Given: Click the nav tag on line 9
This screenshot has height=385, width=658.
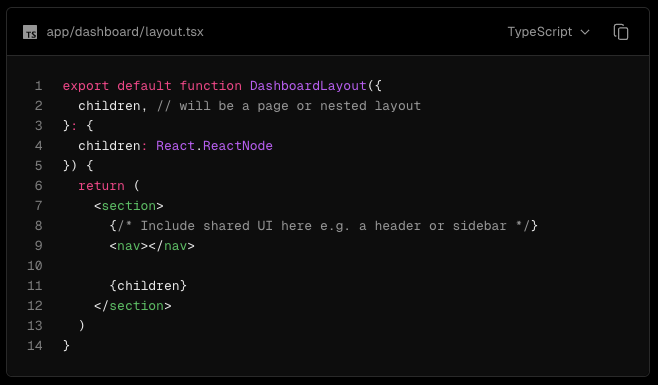Looking at the screenshot, I should (152, 246).
